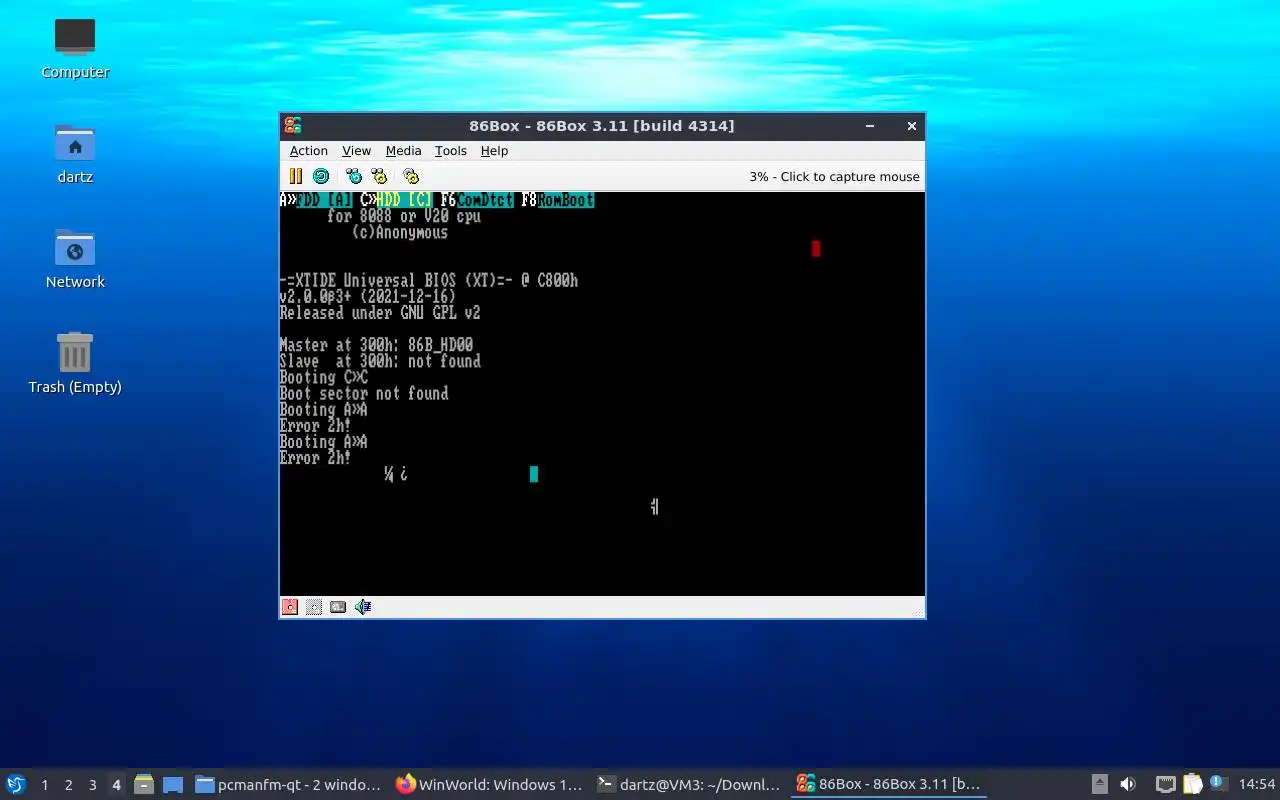Click the network tray icon

coord(1166,785)
